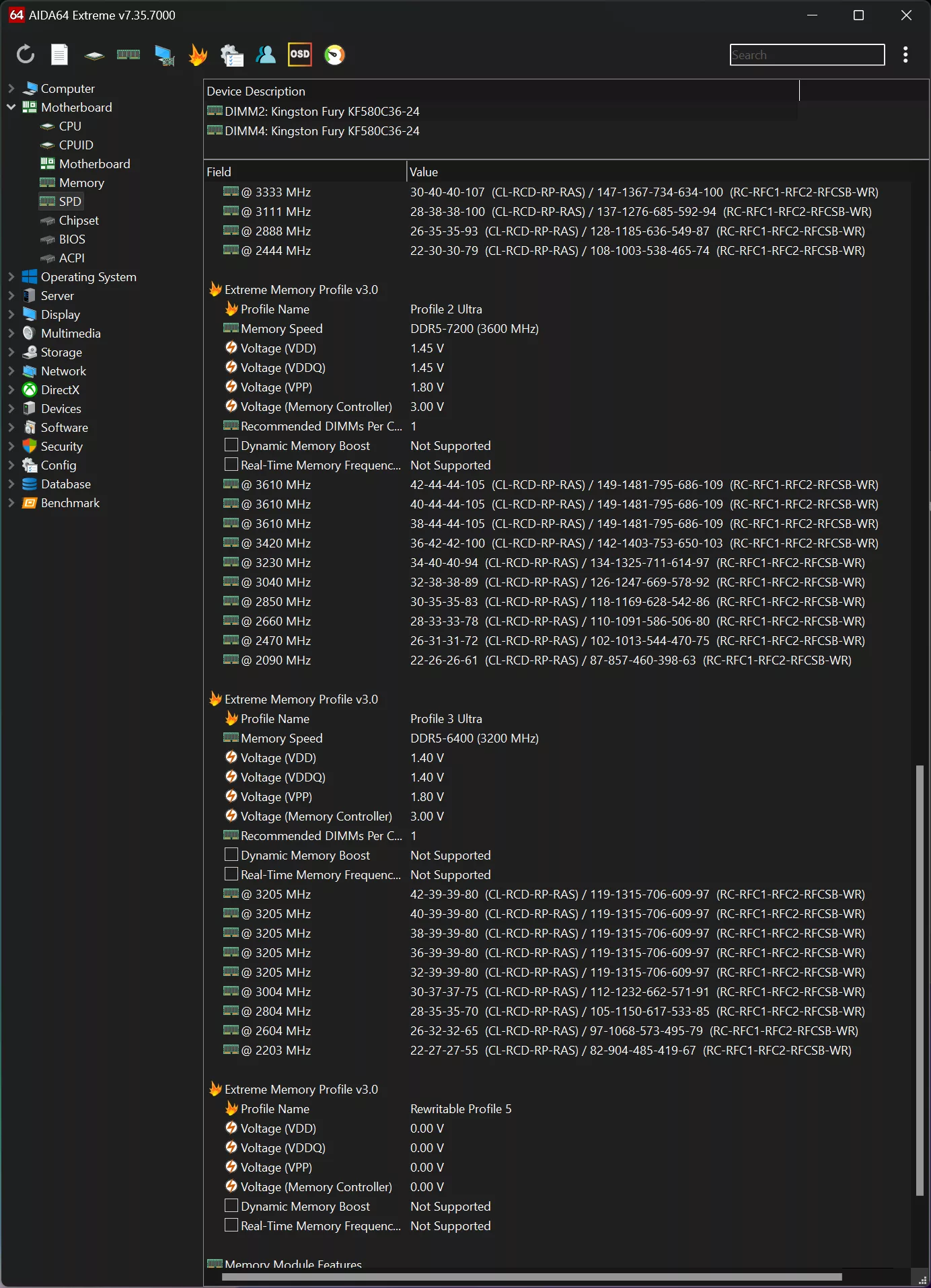Screen dimensions: 931x1288
Task: Expand the Server tree node
Action: pos(11,296)
